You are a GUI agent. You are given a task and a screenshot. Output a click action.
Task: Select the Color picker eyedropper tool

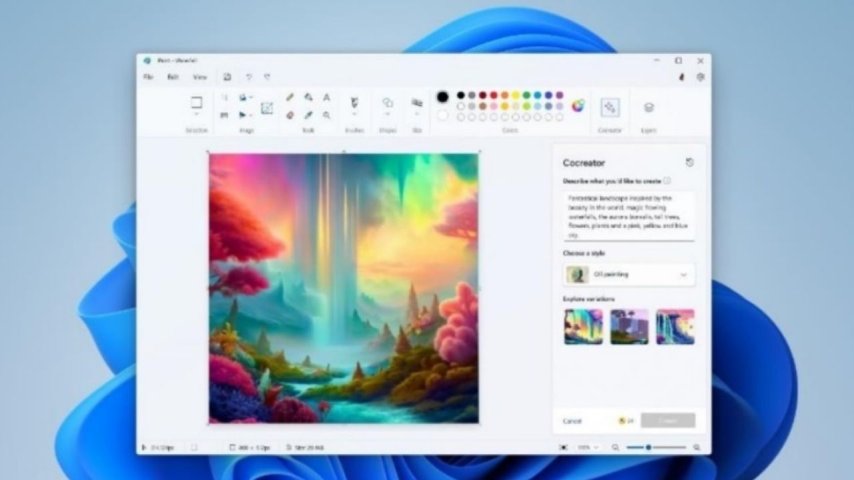coord(308,115)
